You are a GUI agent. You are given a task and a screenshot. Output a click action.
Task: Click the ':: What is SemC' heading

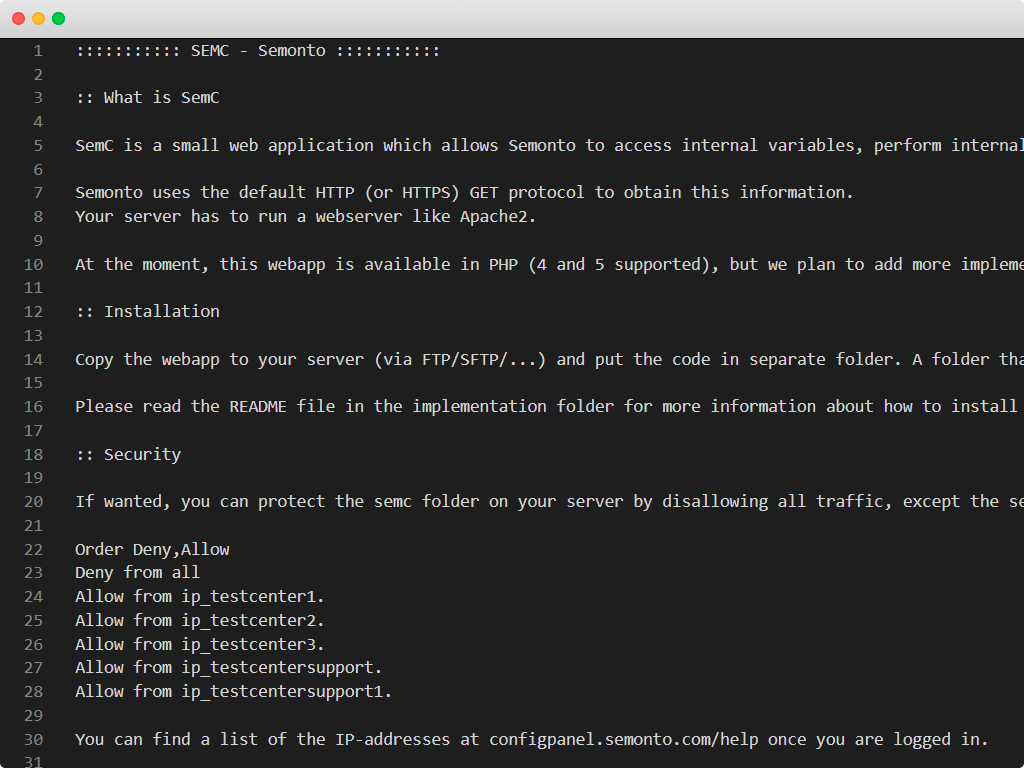pos(147,97)
